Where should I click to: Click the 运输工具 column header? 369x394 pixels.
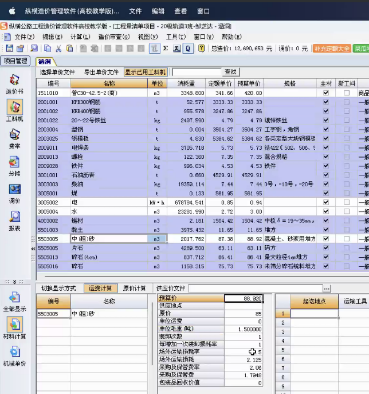click(355, 301)
